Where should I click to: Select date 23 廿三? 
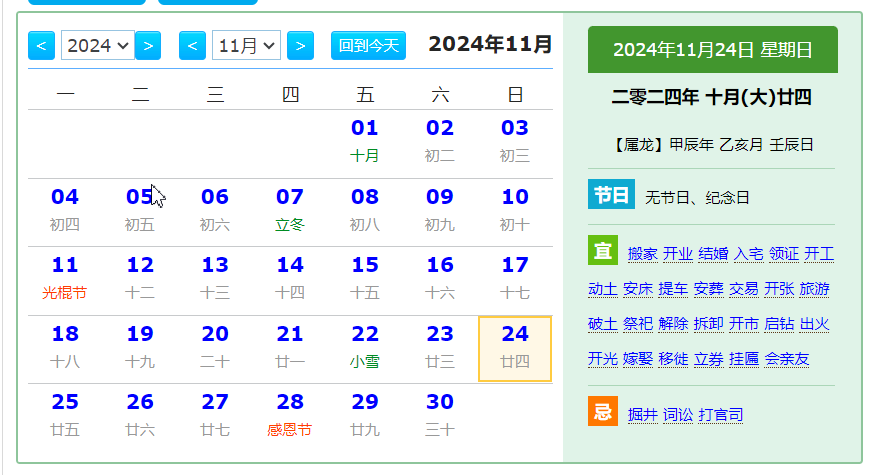[440, 347]
